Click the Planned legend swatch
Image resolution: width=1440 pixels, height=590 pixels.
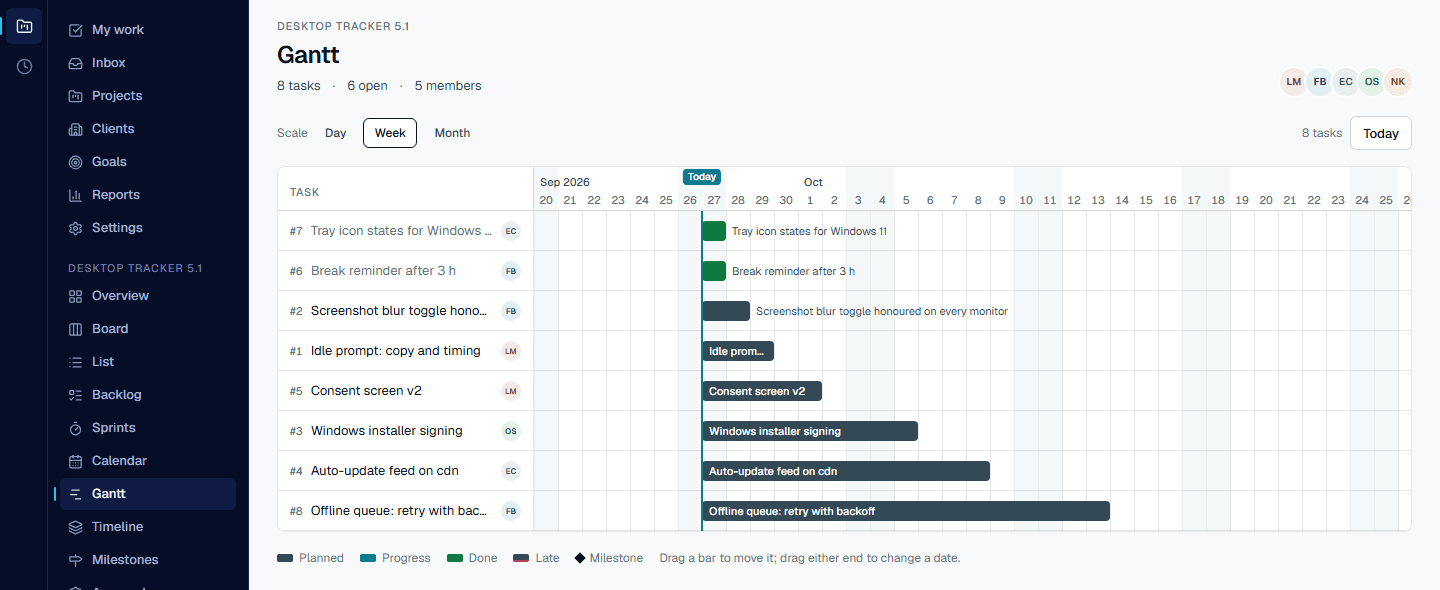click(285, 558)
